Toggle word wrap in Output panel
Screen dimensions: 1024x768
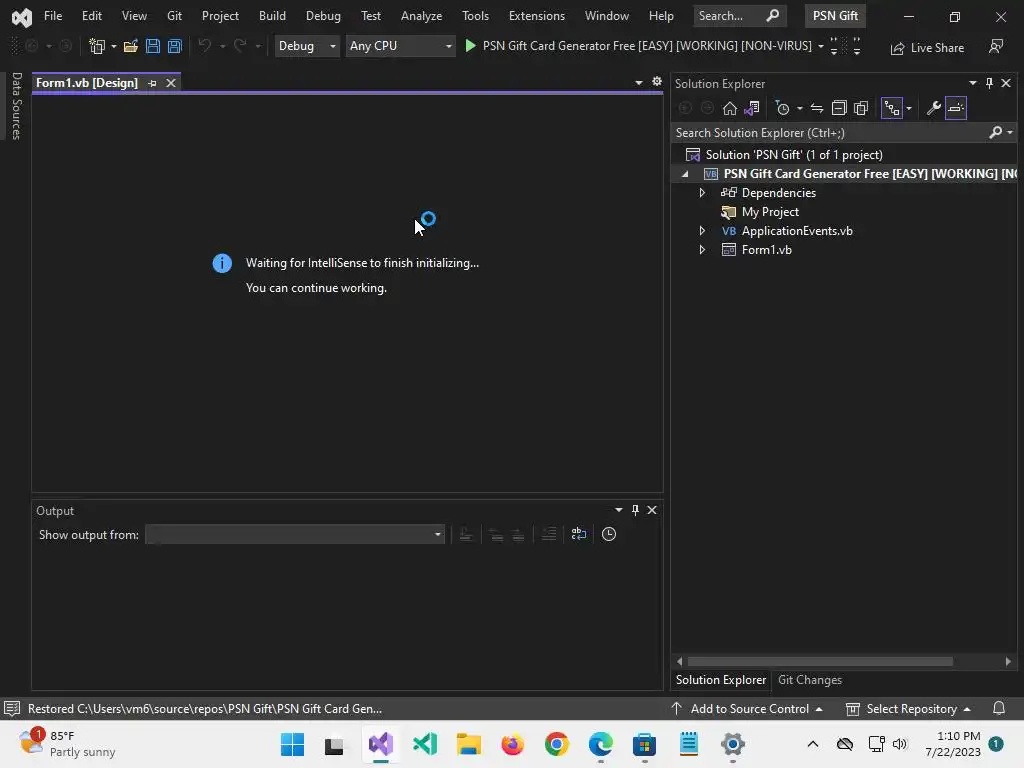(x=579, y=534)
